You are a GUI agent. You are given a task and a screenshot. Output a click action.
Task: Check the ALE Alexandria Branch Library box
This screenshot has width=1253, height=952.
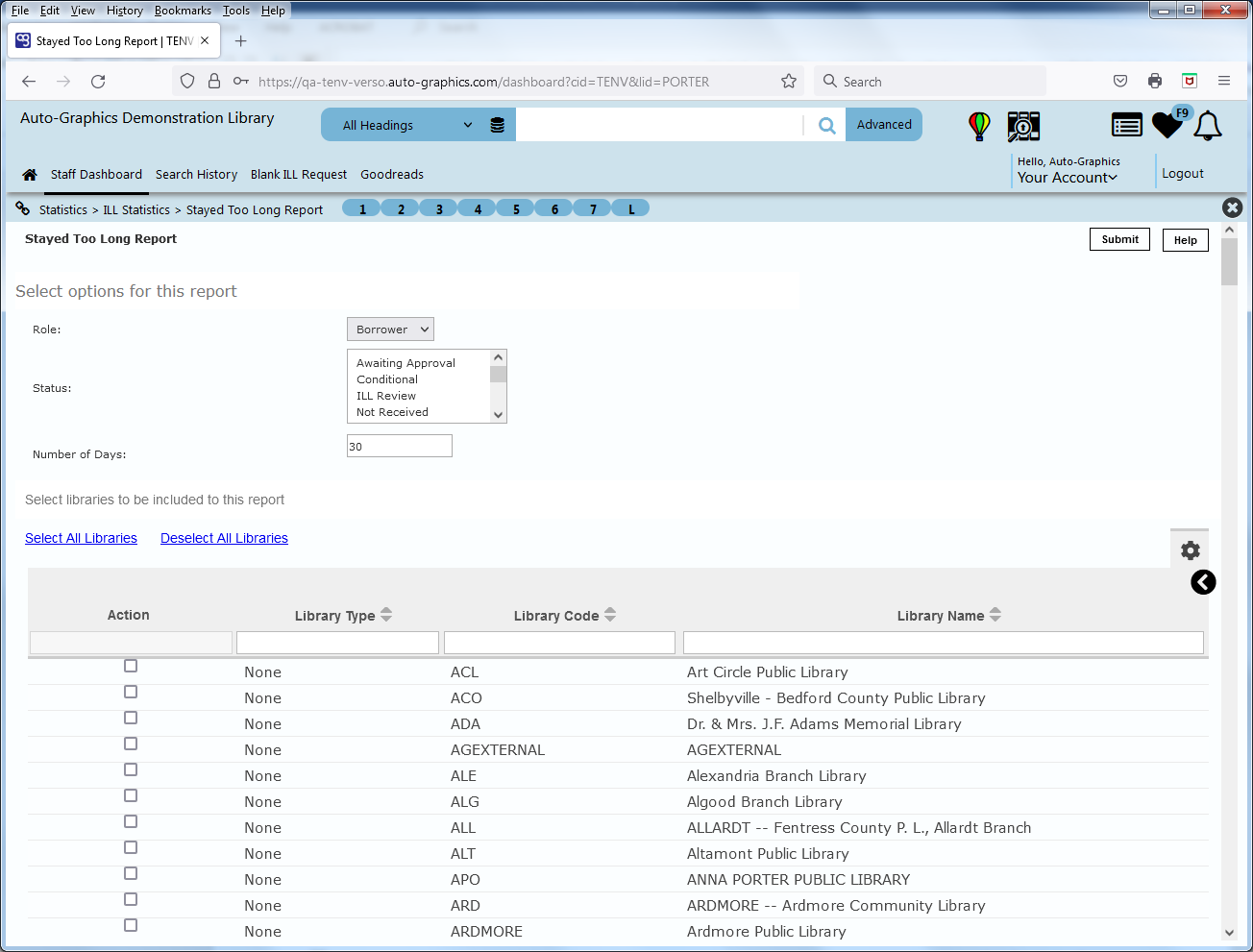131,769
